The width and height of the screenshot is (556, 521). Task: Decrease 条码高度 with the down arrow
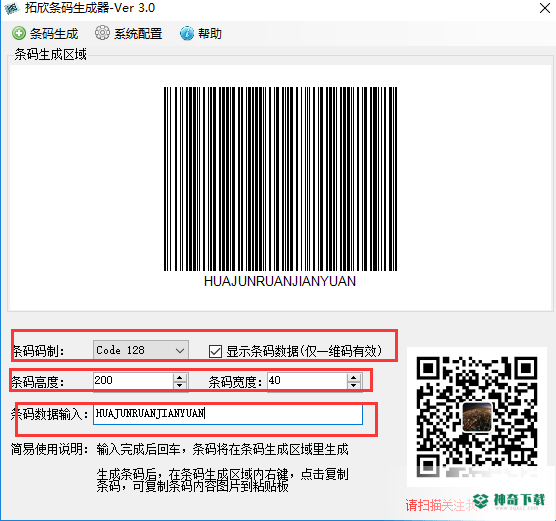pos(180,385)
